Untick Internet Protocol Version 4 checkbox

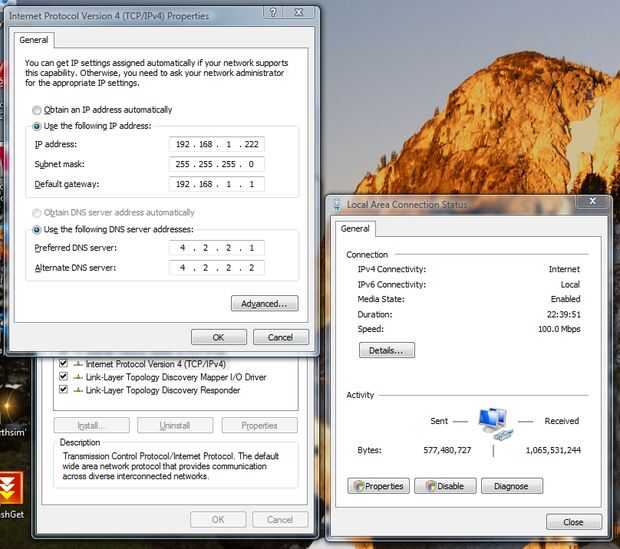tap(63, 363)
